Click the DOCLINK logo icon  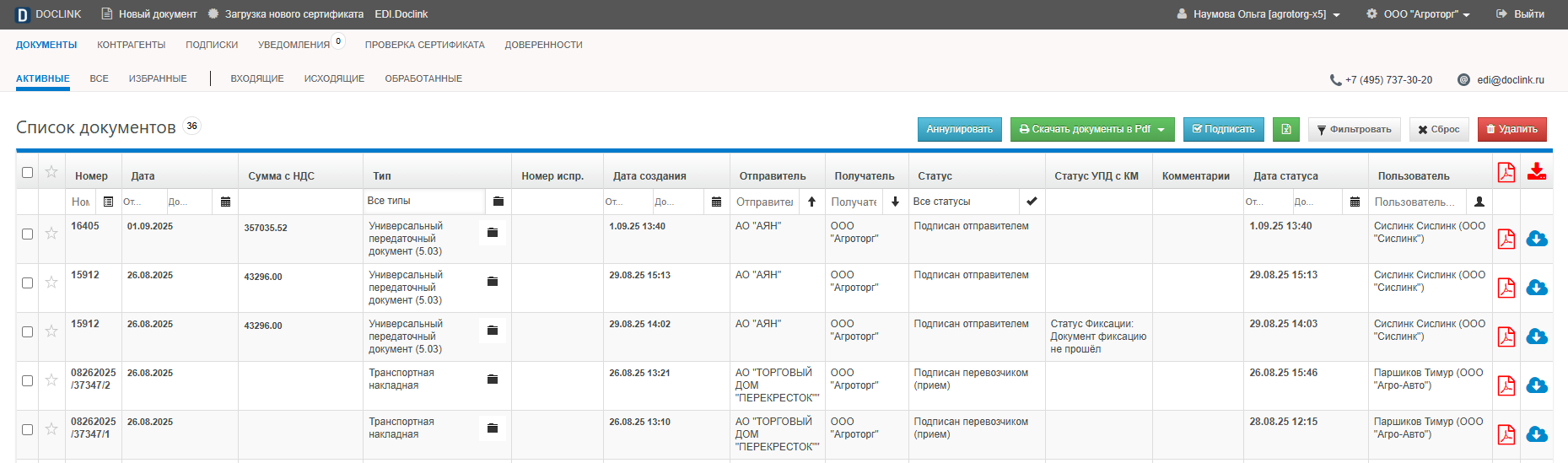23,14
